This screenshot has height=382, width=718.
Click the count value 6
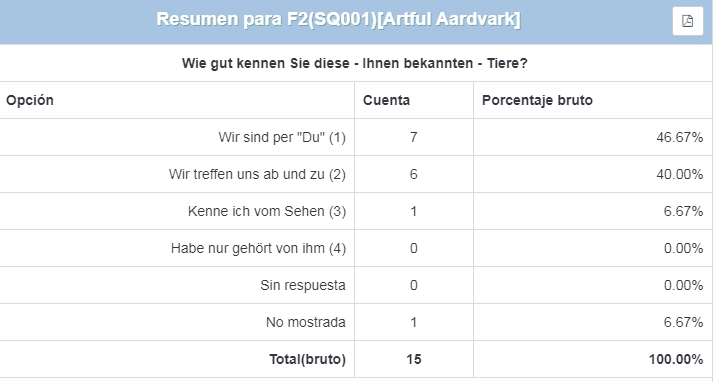pos(413,174)
